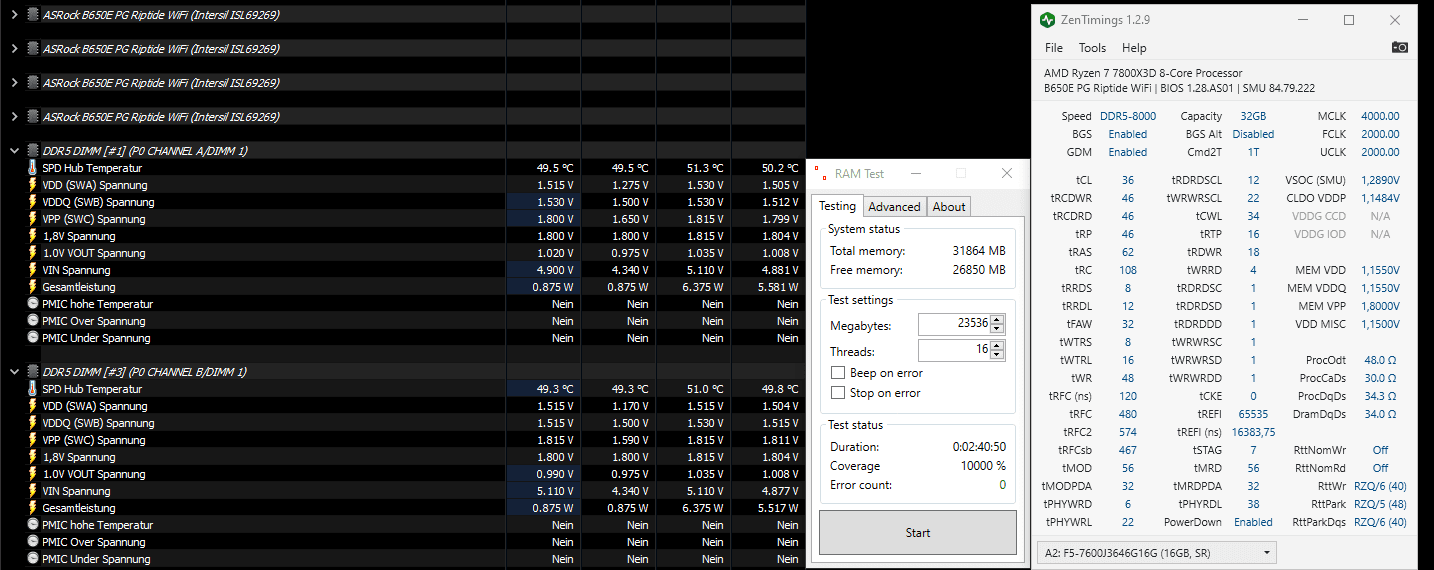The width and height of the screenshot is (1434, 570).
Task: Switch to RAM Test Advanced tab
Action: 894,207
